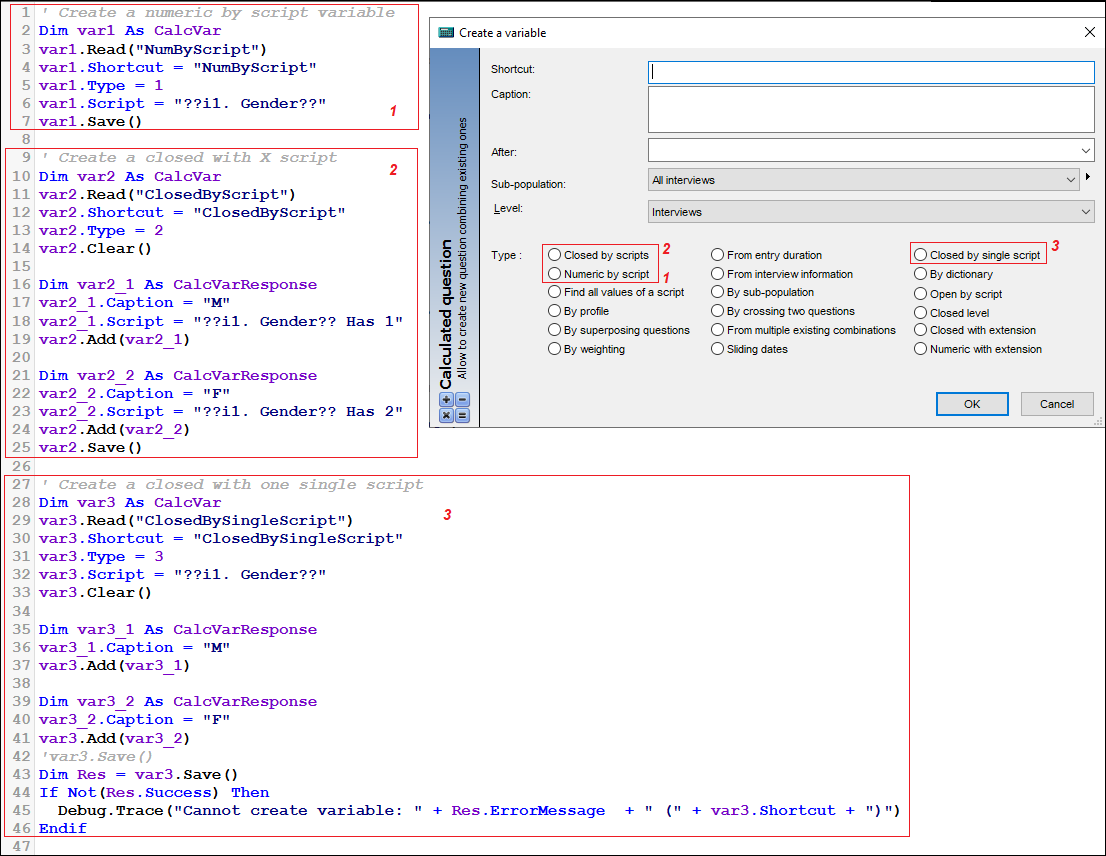This screenshot has height=856, width=1106.
Task: Click the equals icon in dialog sidebar
Action: [463, 415]
